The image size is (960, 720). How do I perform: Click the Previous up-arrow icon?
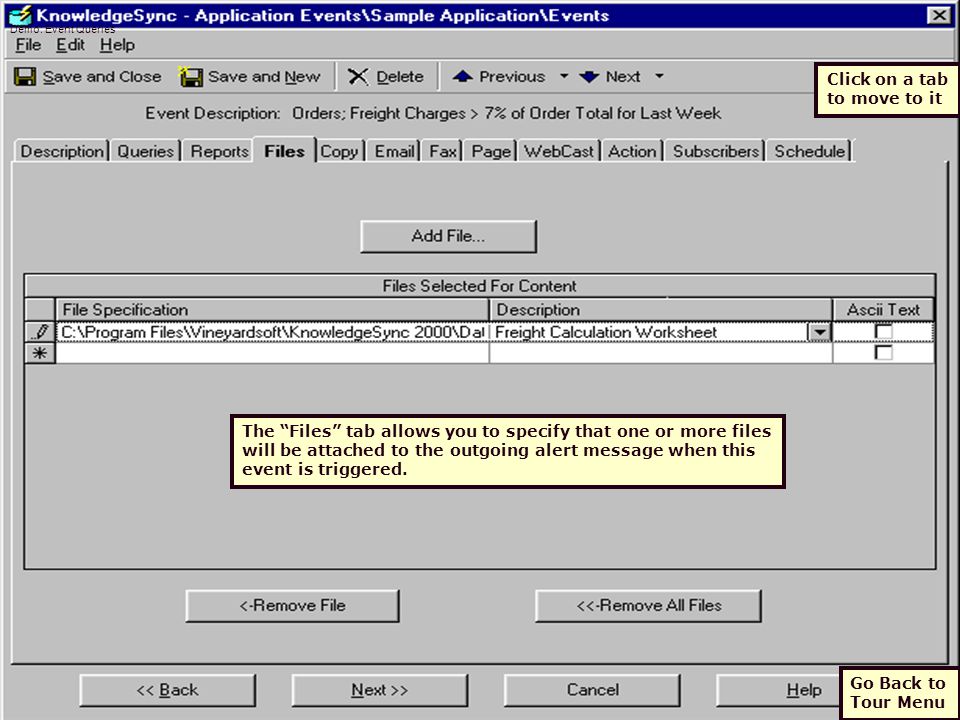pyautogui.click(x=463, y=77)
